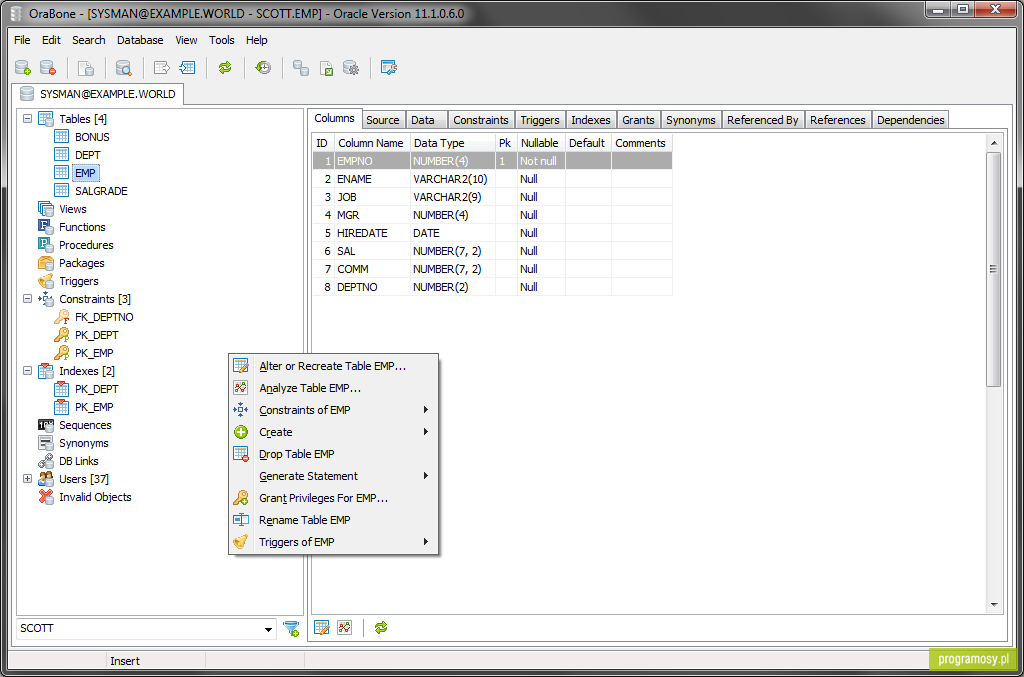Click the remove database connection toolbar icon

48,67
